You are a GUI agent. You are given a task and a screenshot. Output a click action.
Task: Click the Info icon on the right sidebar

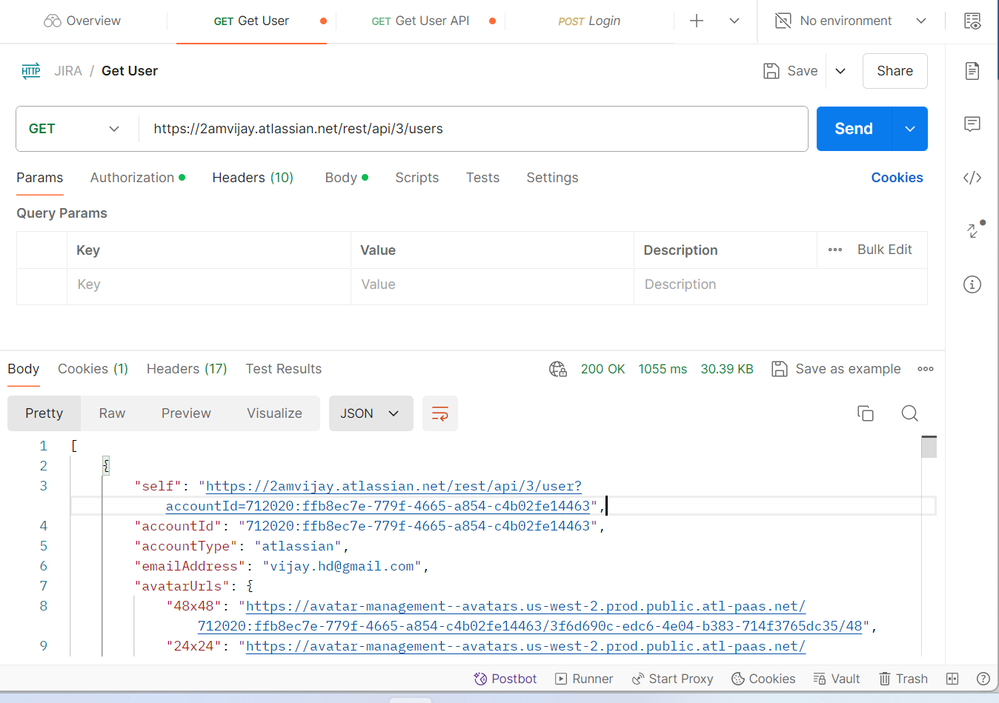971,284
